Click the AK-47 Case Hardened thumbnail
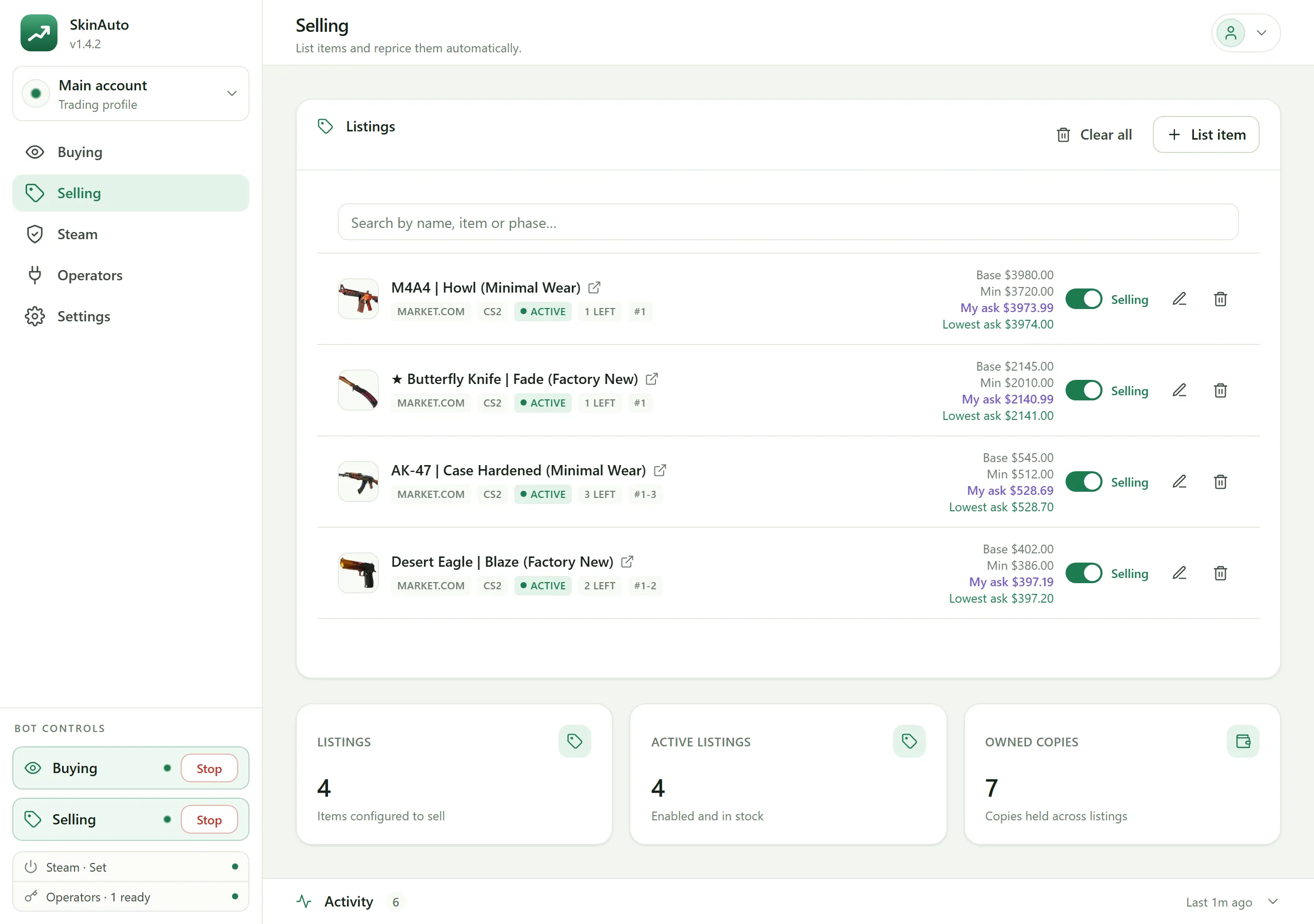The width and height of the screenshot is (1314, 924). click(358, 482)
